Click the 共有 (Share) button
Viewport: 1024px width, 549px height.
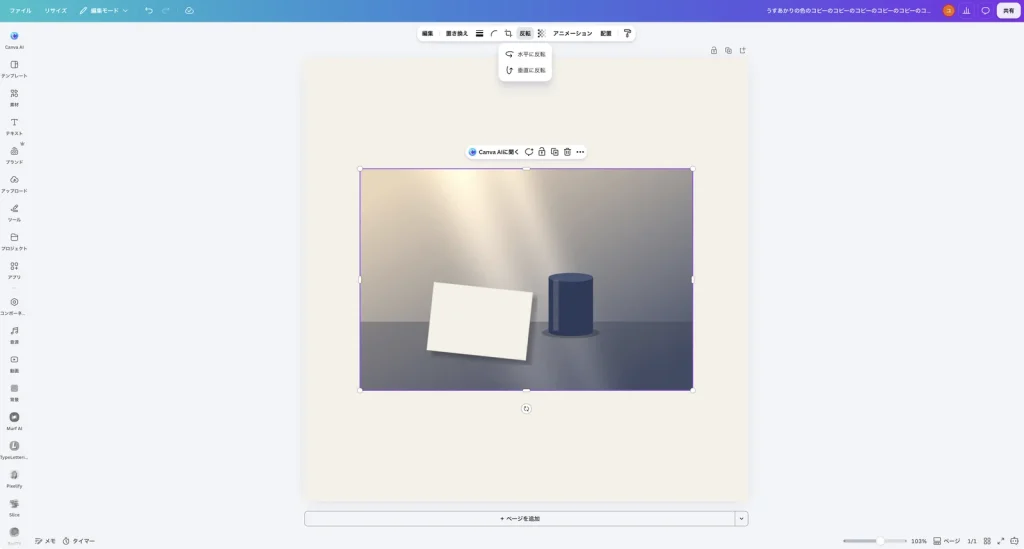[x=1008, y=10]
